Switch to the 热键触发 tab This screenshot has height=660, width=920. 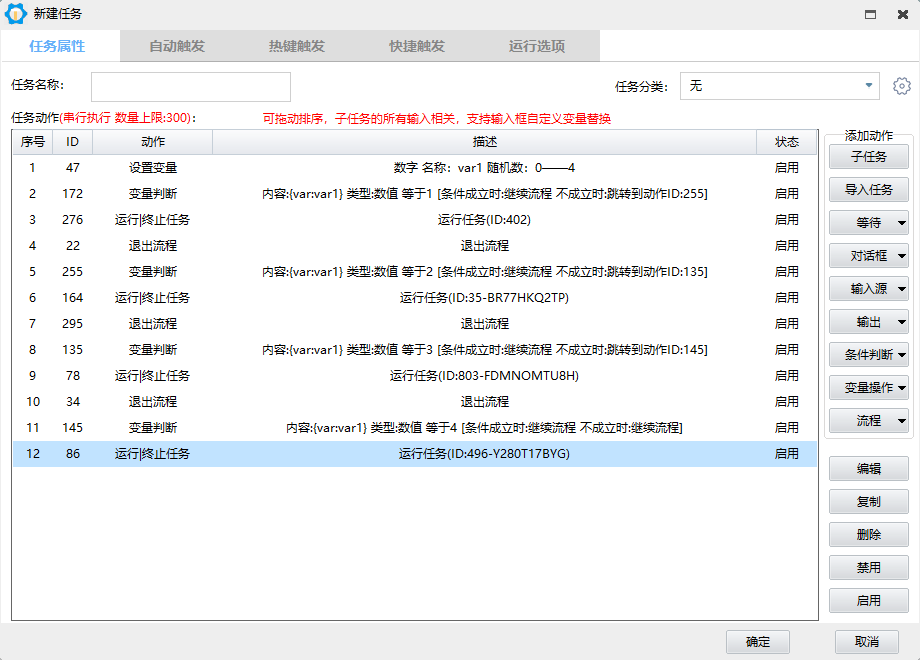pos(297,46)
